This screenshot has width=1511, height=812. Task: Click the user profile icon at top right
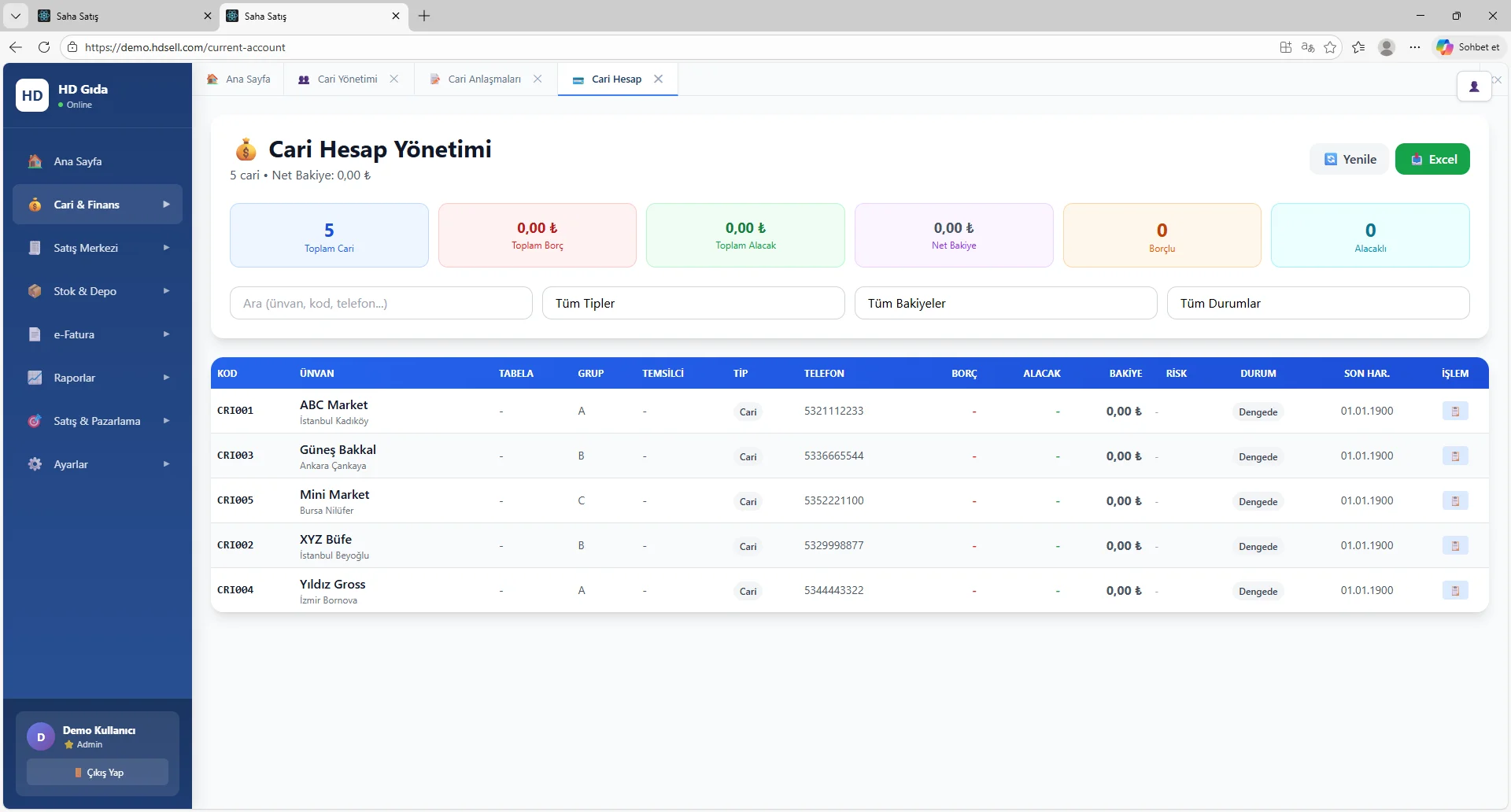click(x=1473, y=87)
